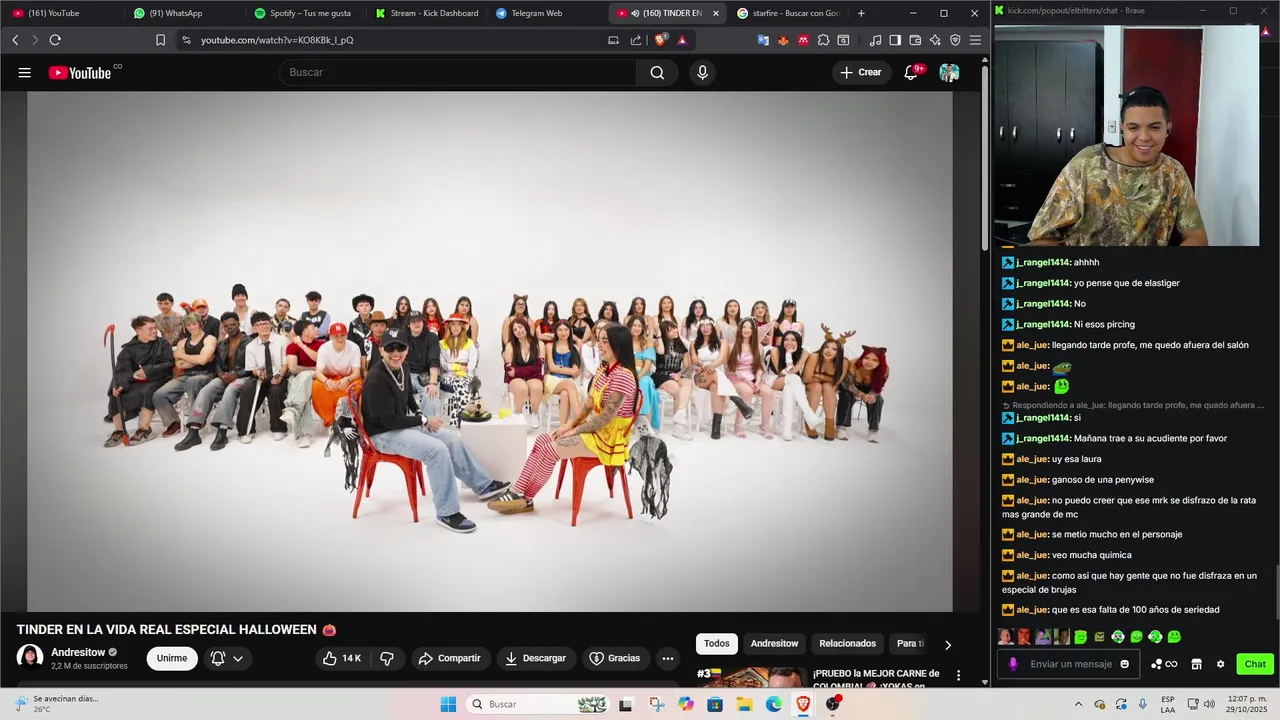Open YouTube notifications bell
This screenshot has width=1280, height=720.
point(911,72)
